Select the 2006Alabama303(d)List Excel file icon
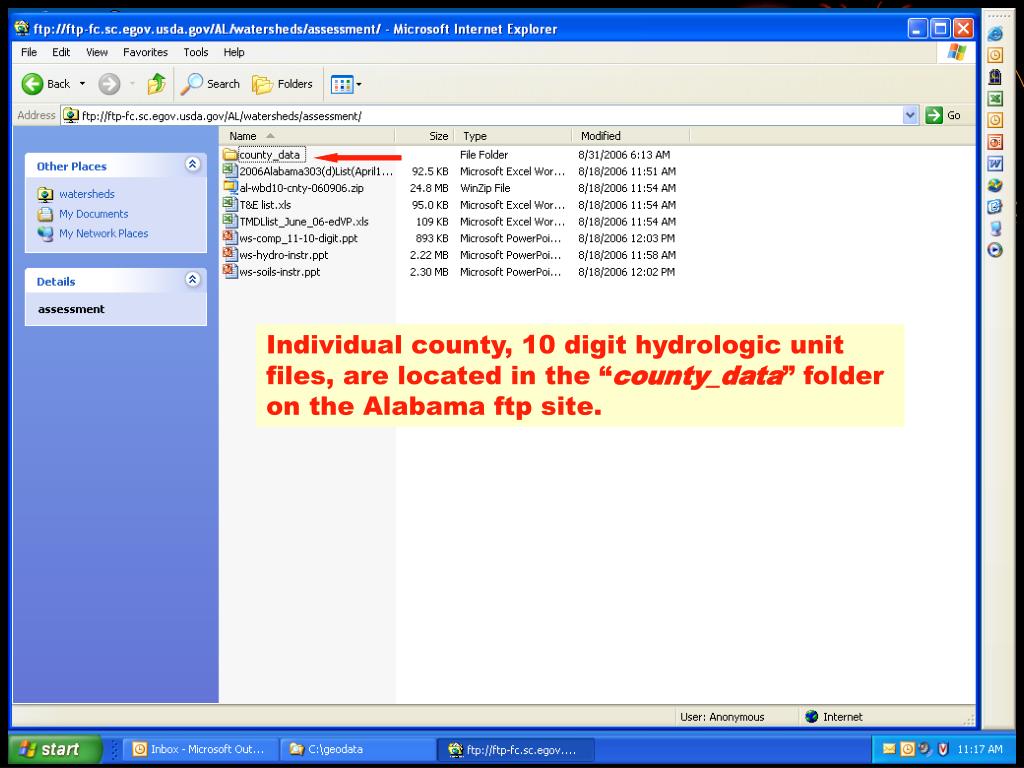 (229, 171)
